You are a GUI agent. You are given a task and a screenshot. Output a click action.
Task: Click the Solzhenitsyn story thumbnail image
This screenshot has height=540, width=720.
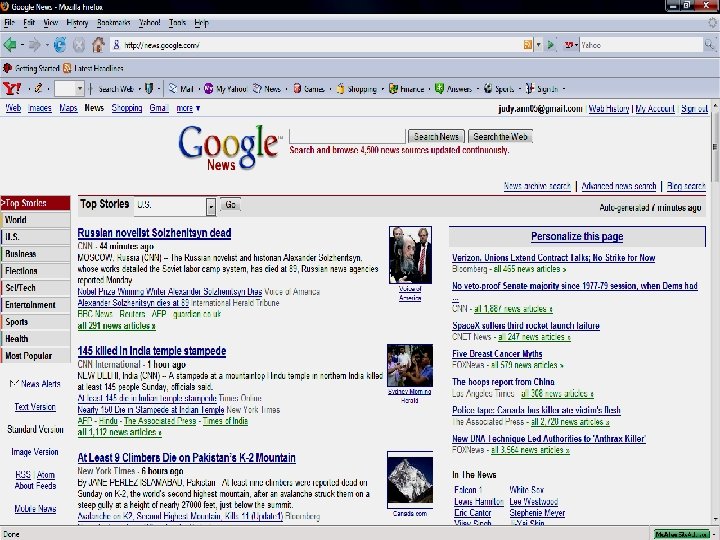[410, 255]
